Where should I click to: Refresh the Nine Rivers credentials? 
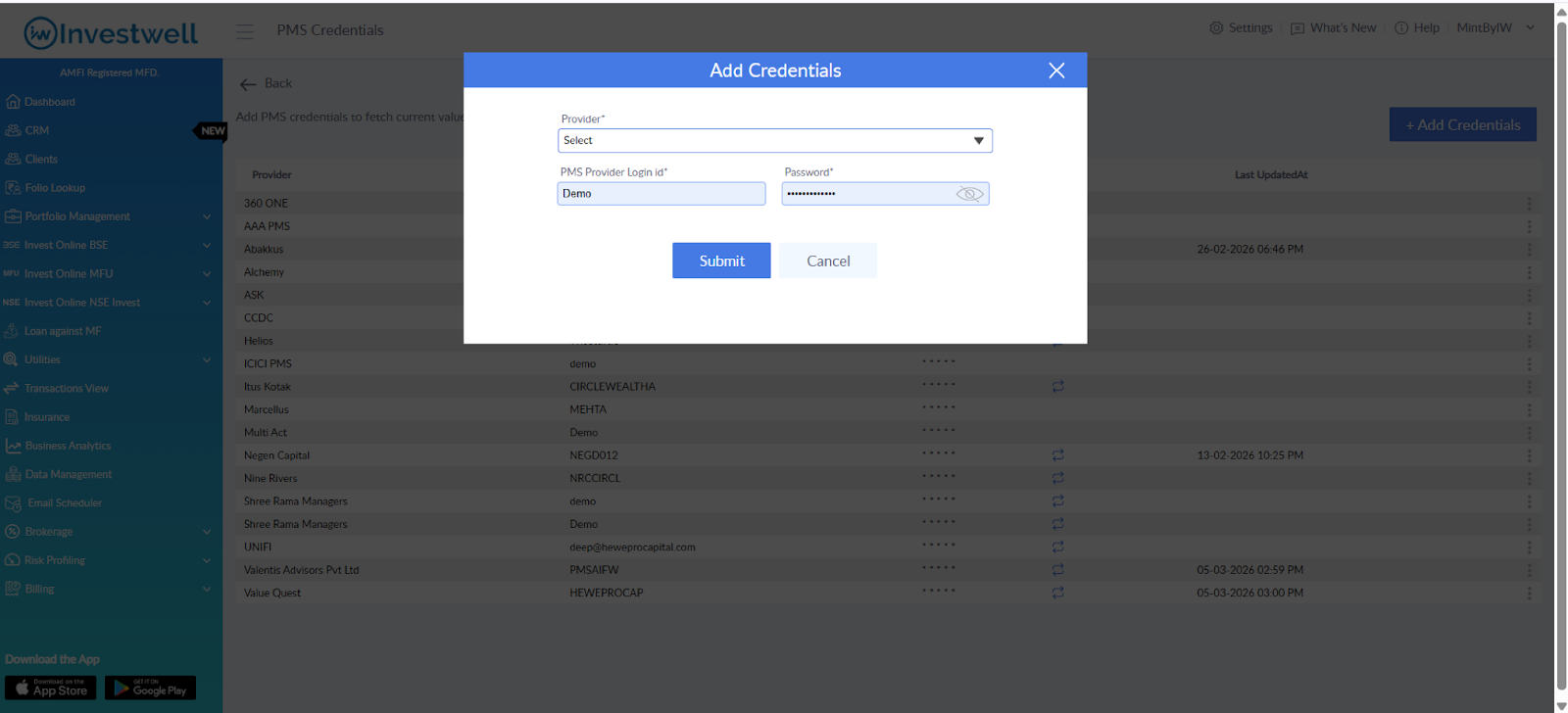1057,478
